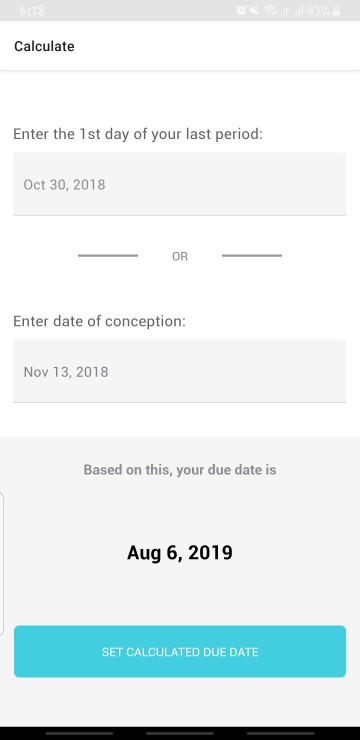Tap the right gesture bar in navigation bar
The image size is (360, 740).
coord(280,733)
